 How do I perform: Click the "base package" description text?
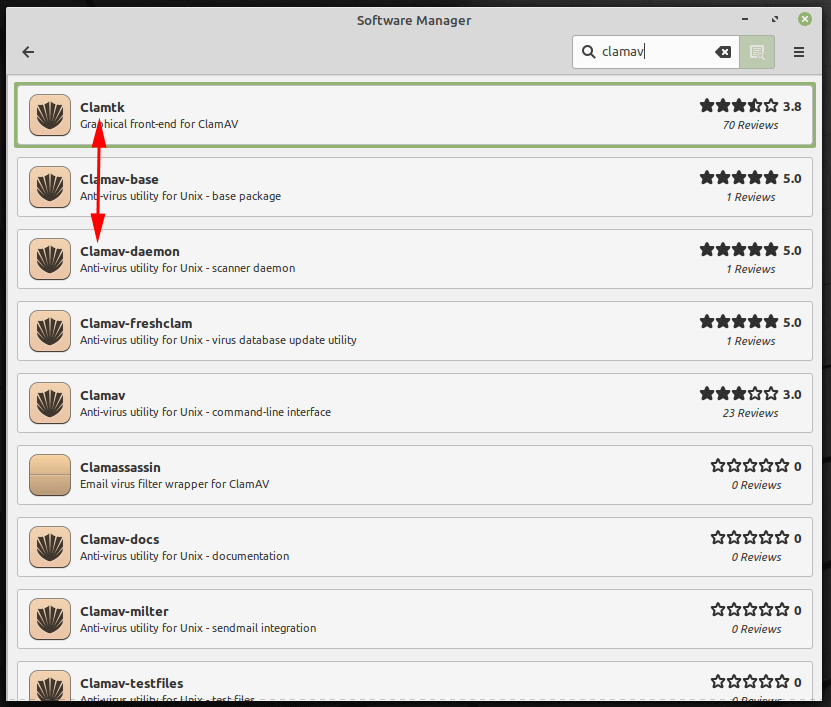pos(246,197)
